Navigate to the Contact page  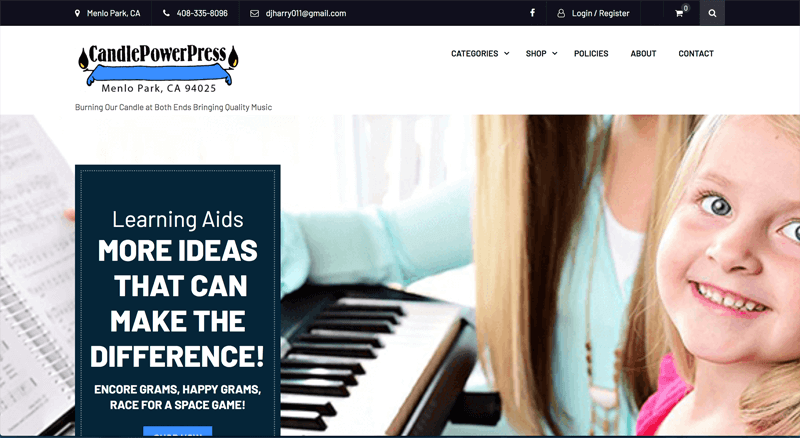click(x=695, y=53)
